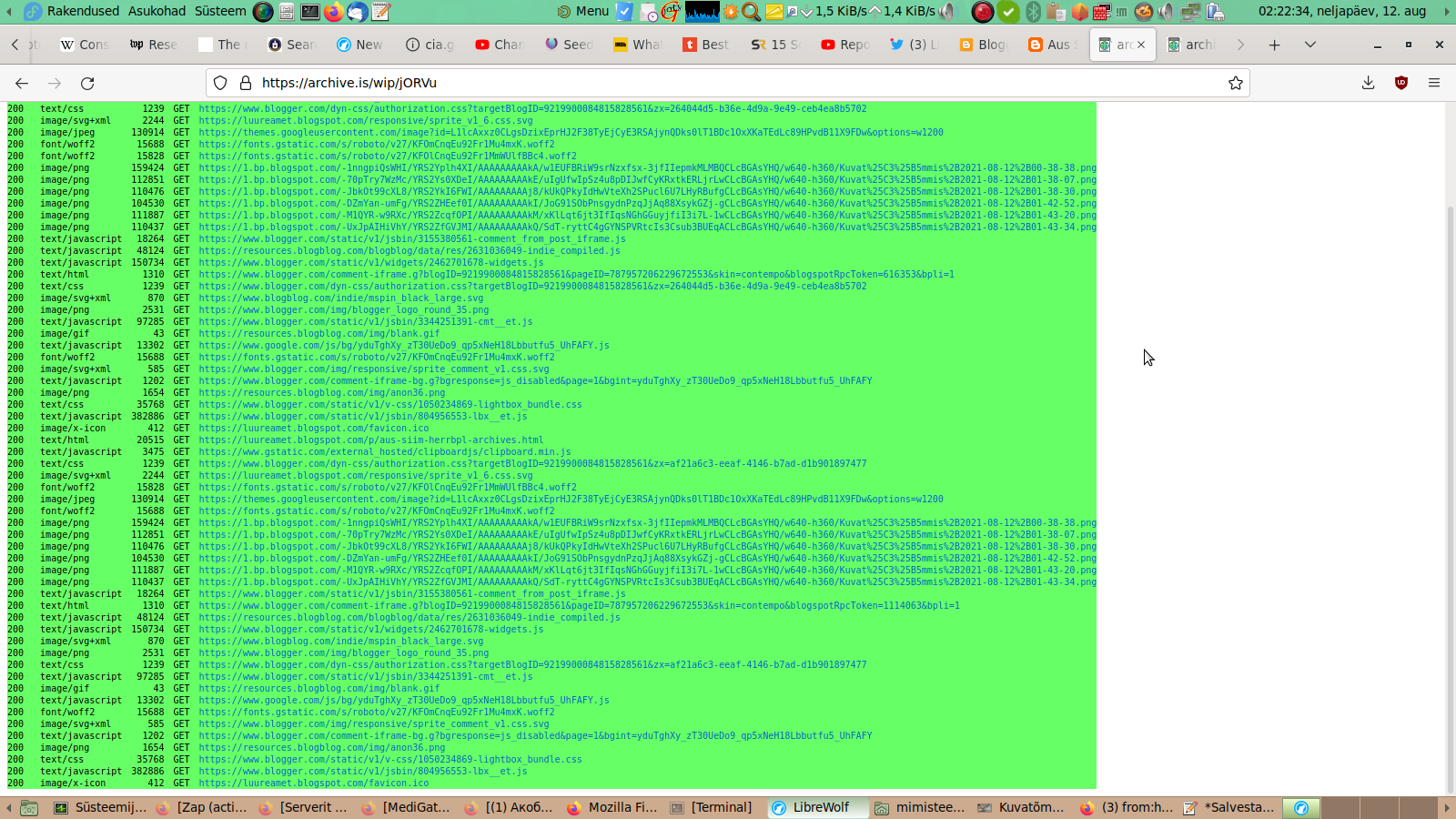
Task: Click the system monitor graph applet
Action: click(x=703, y=12)
